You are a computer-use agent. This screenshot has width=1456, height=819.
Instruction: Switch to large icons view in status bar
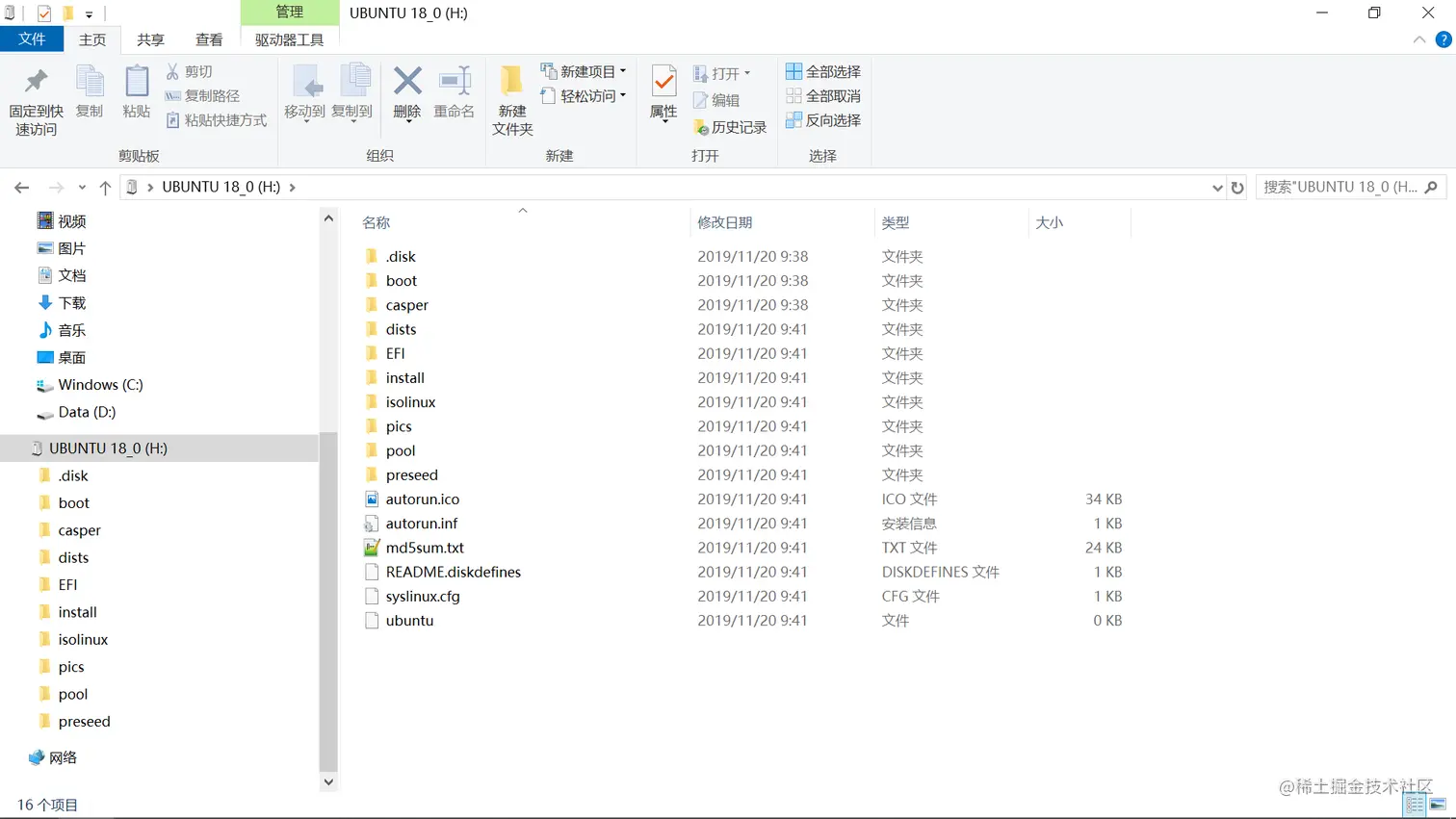1439,805
